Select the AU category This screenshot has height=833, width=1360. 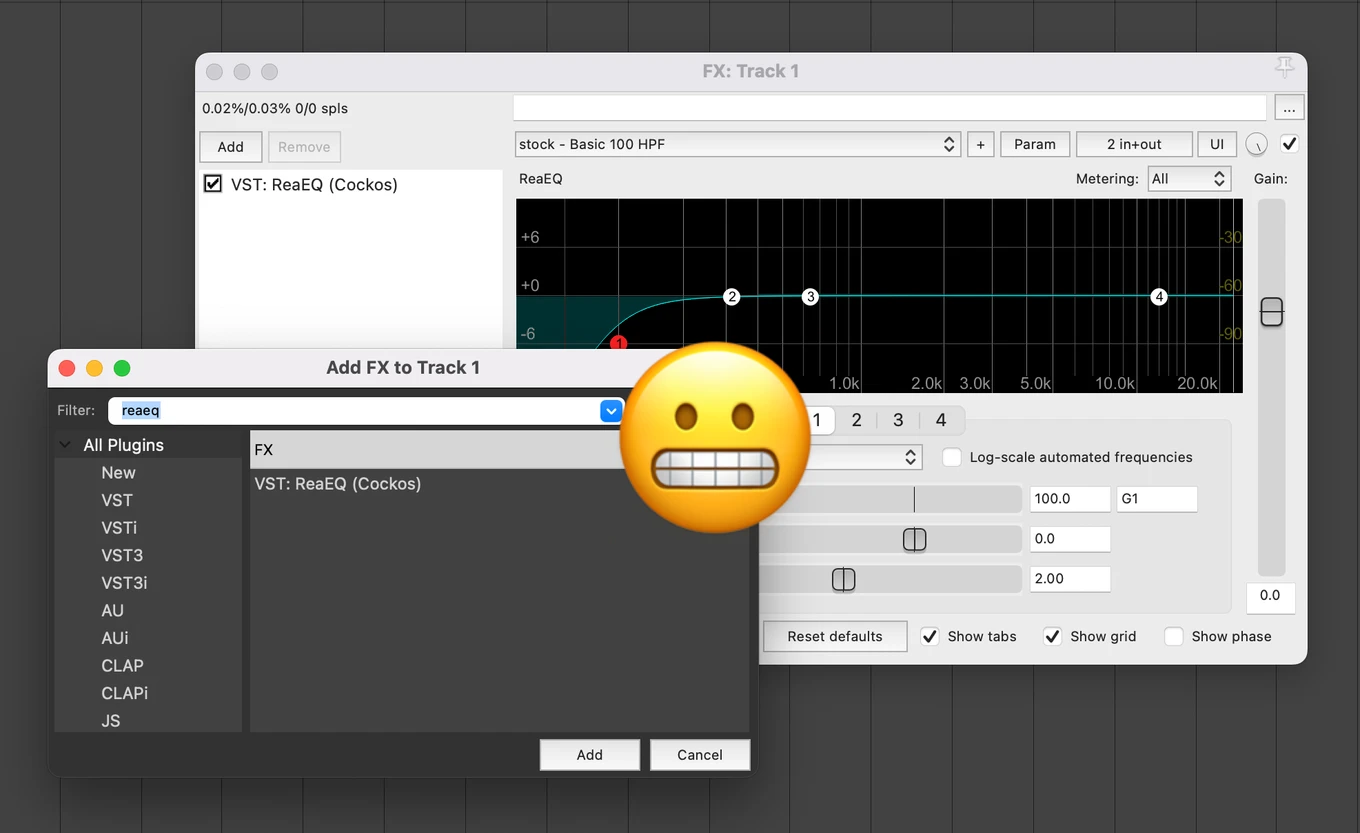(112, 610)
